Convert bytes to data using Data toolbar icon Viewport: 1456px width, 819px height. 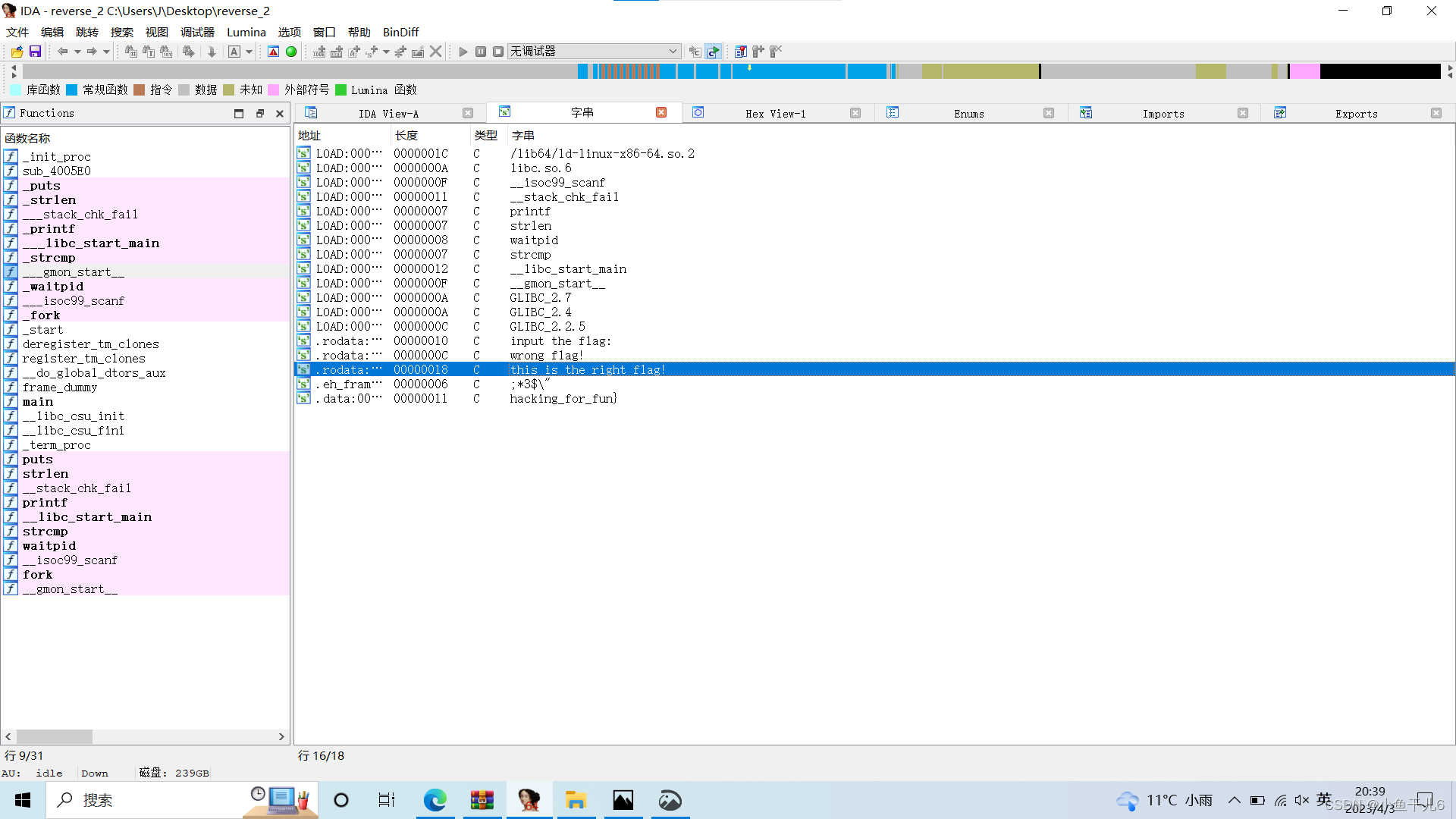(x=337, y=51)
